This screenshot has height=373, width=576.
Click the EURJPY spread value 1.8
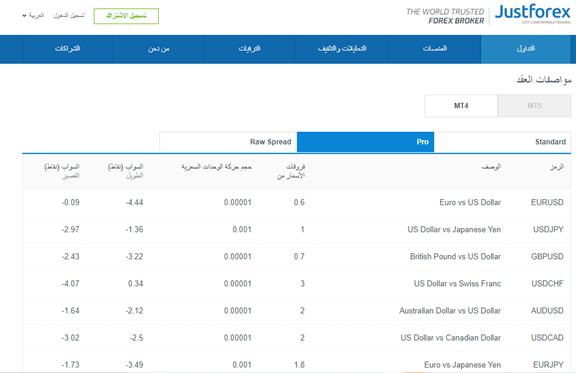[299, 365]
